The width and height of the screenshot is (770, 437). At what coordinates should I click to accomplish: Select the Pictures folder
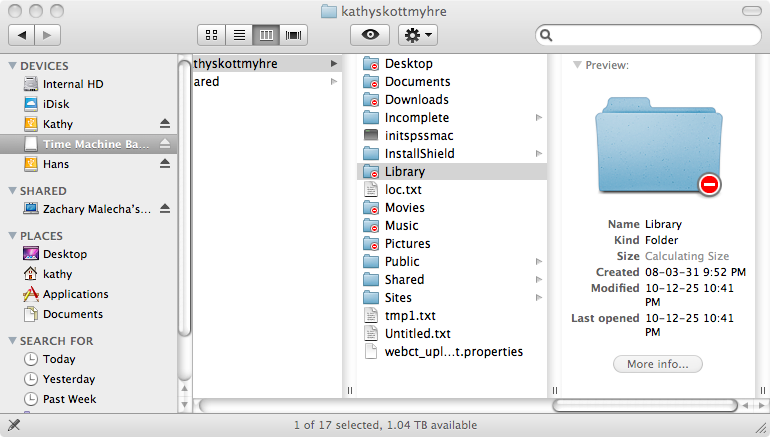tap(452, 244)
